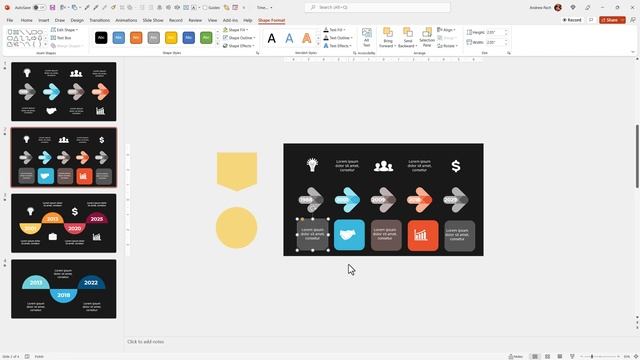Select the blue handshake rounded square on slide
The height and width of the screenshot is (360, 640).
tap(349, 235)
